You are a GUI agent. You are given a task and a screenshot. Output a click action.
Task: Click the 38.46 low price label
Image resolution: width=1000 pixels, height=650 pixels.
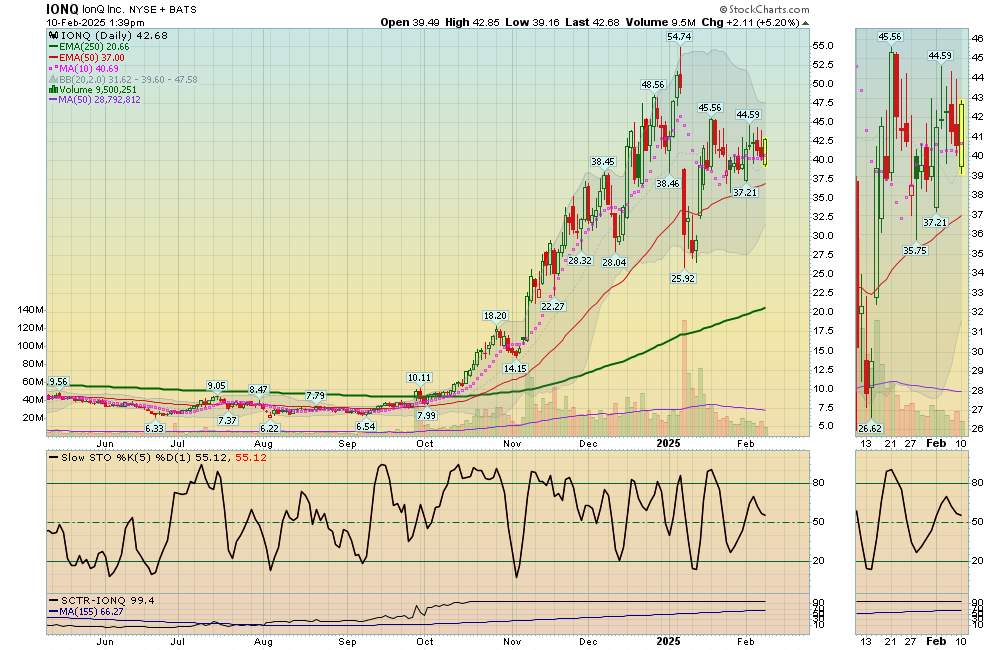[x=668, y=184]
